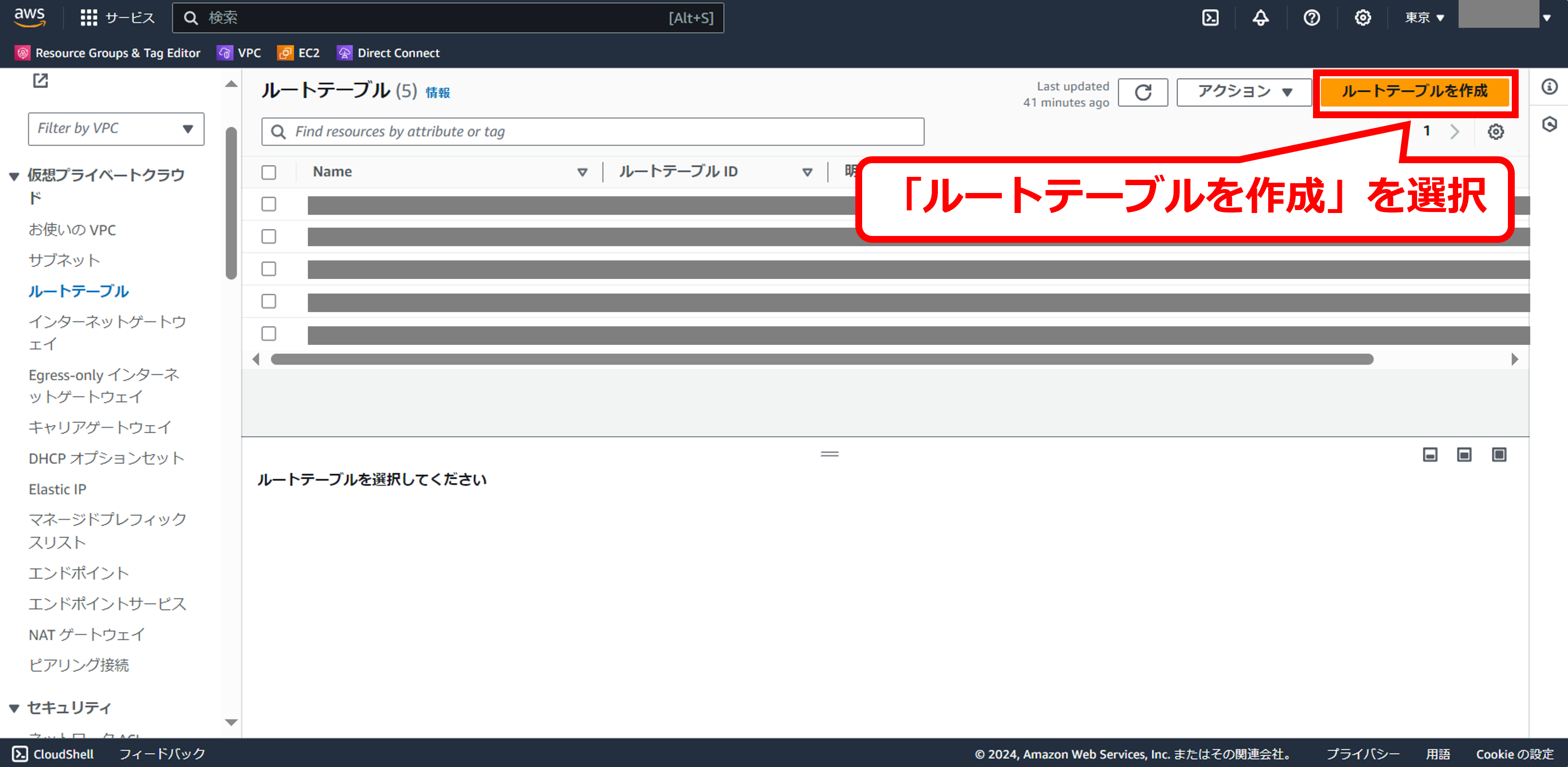Open table preferences gear icon

1496,131
